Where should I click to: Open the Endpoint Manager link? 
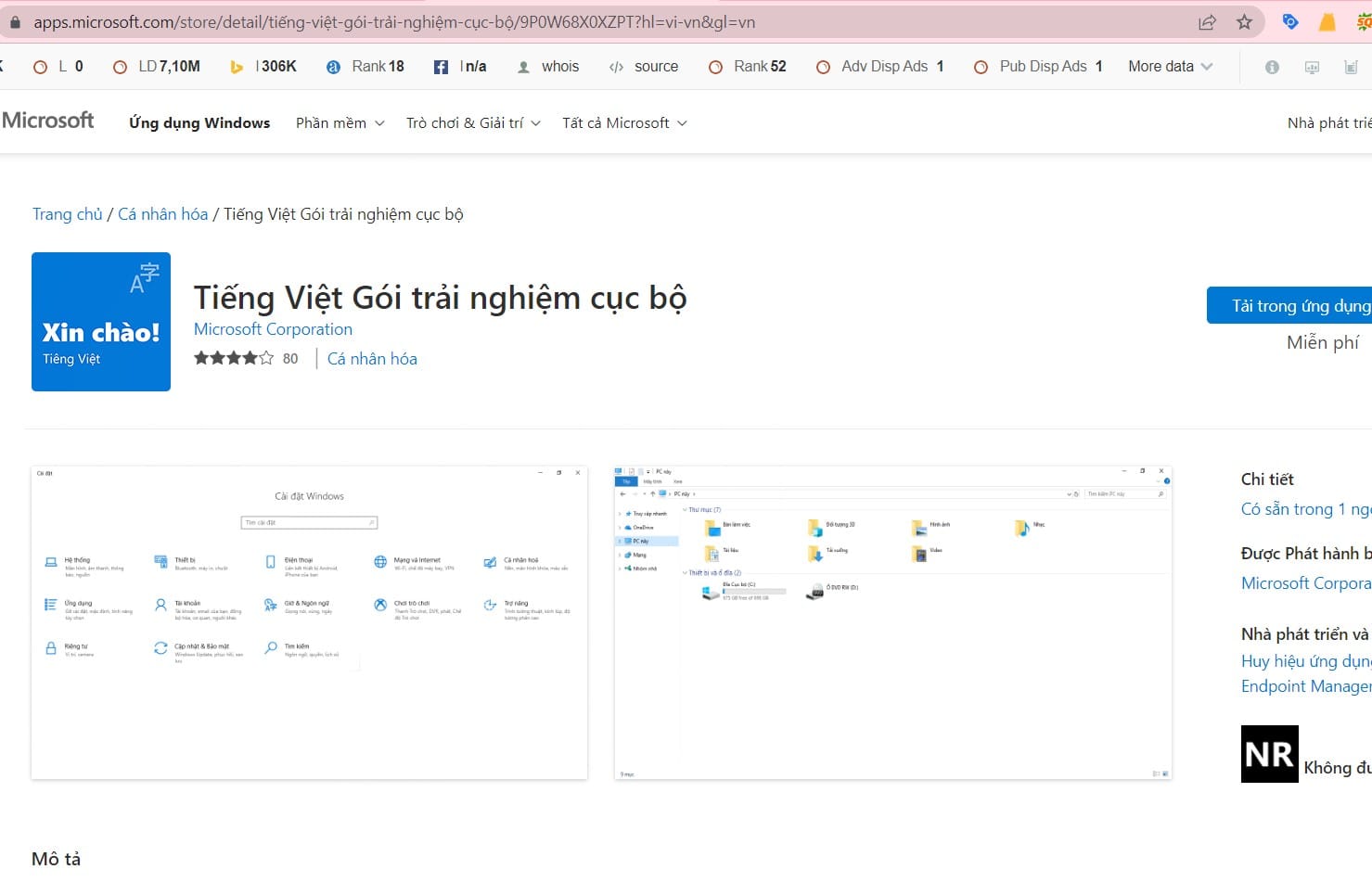click(1306, 686)
